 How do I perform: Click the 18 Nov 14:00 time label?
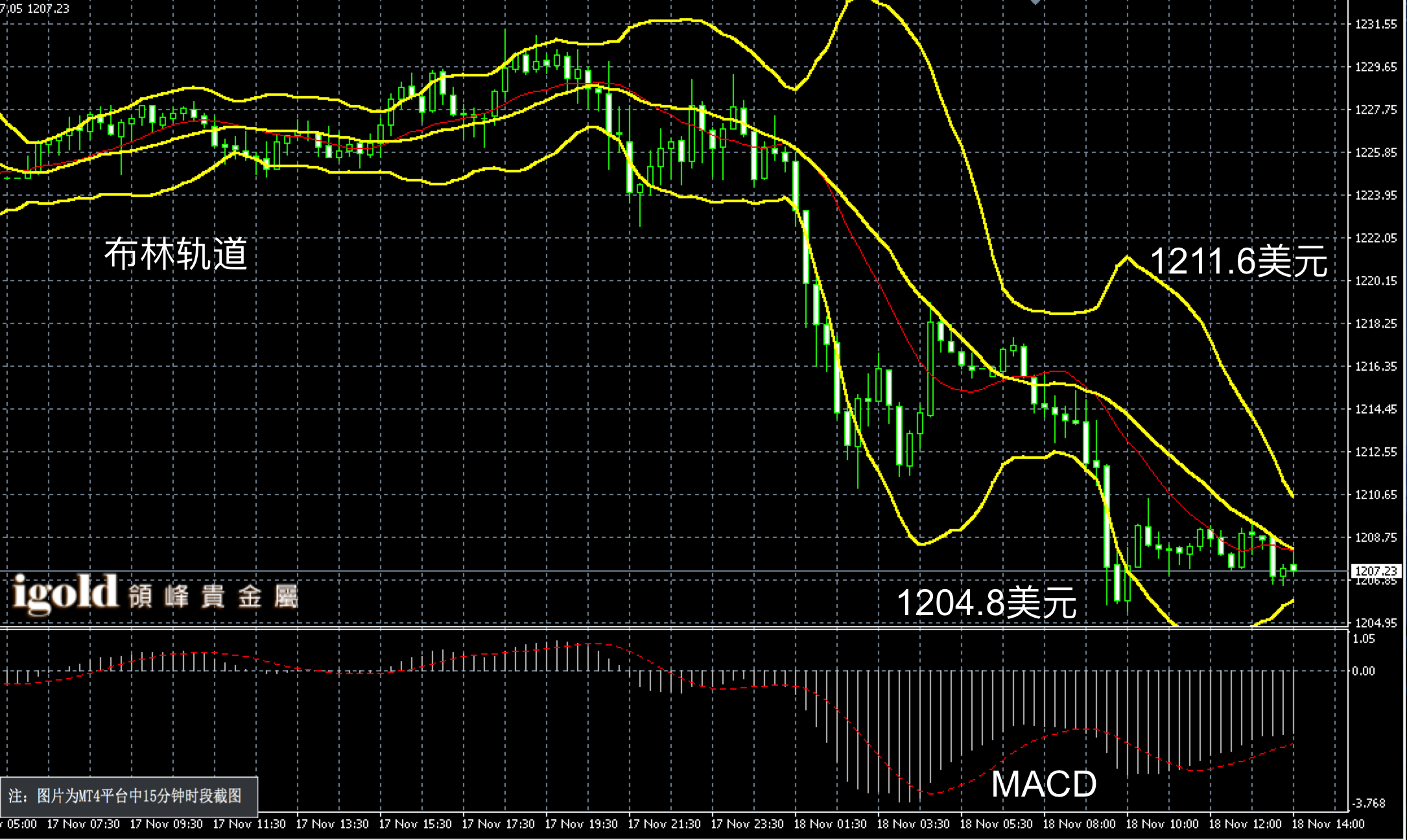pyautogui.click(x=1328, y=824)
